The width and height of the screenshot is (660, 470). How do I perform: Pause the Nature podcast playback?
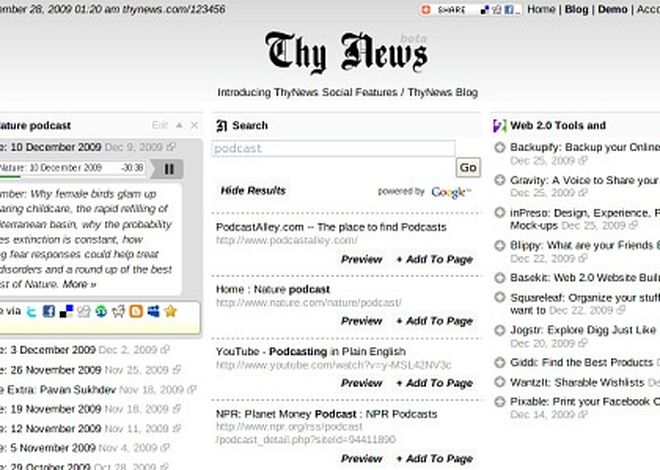(169, 169)
